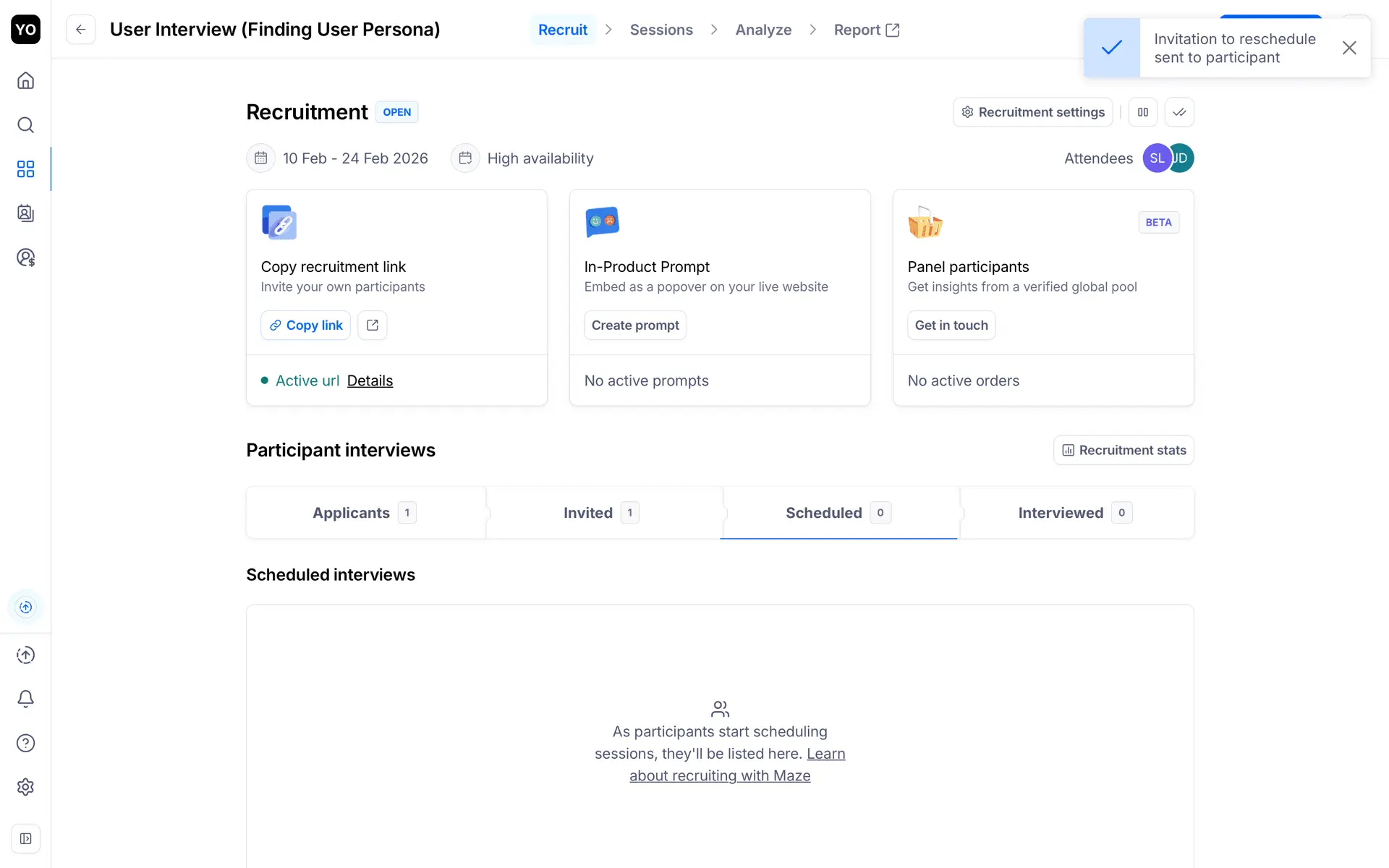Click the settings gear in the sidebar
Viewport: 1389px width, 868px height.
pos(25,787)
